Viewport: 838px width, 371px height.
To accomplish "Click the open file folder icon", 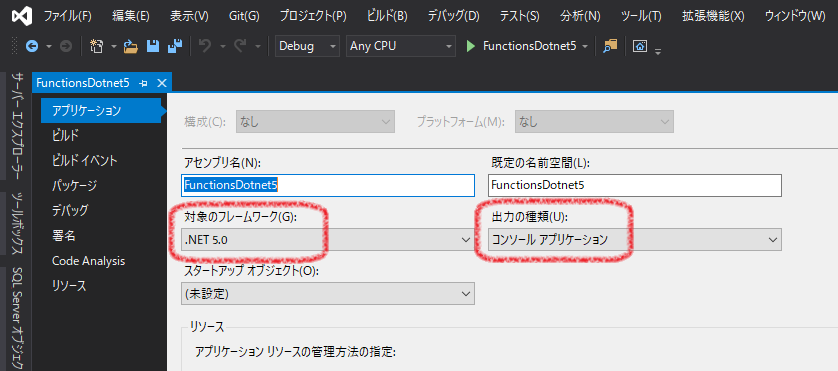I will (131, 47).
